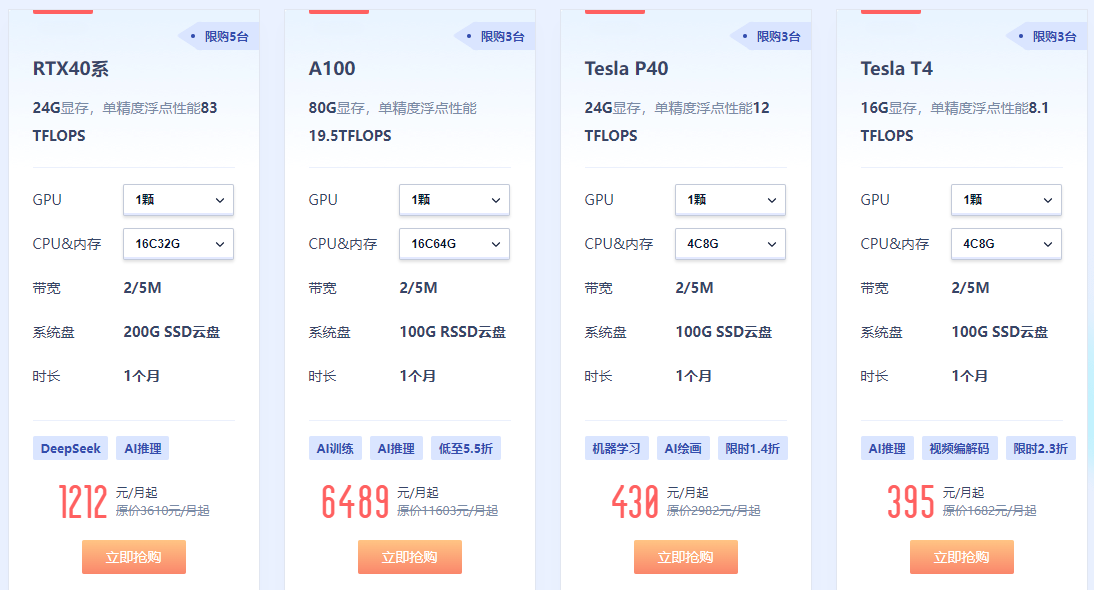Expand Tesla P40 CPU&内存 4C8G dropdown

730,244
